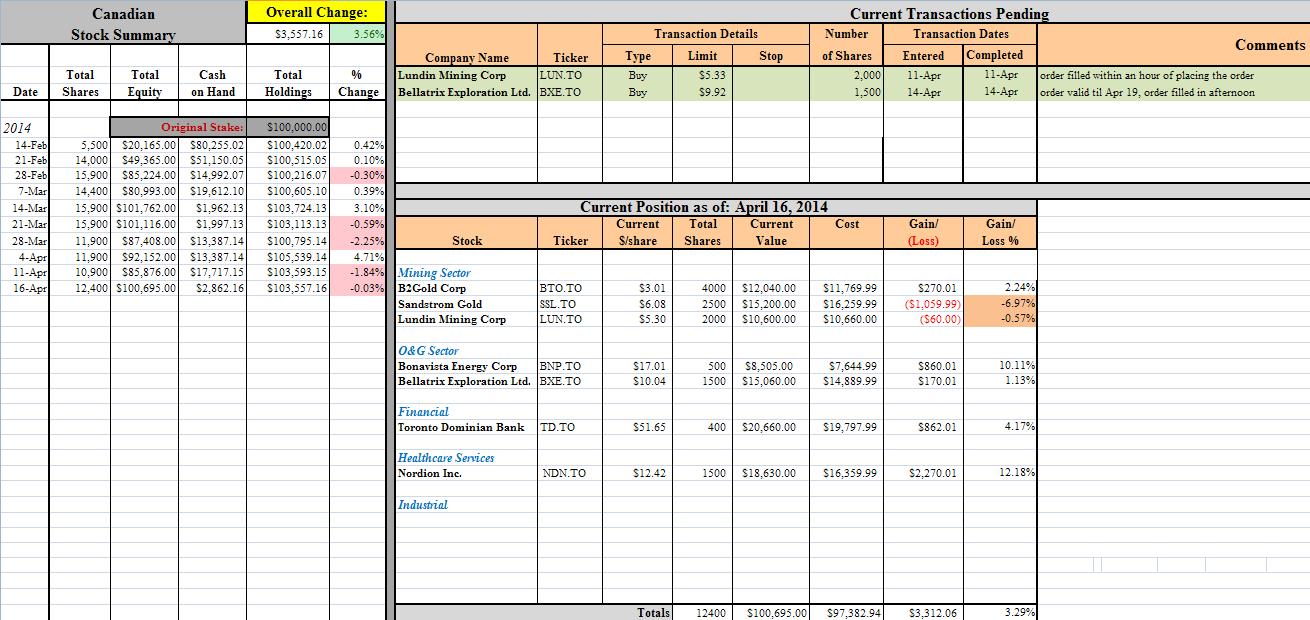Viewport: 1310px width, 620px height.
Task: Click the 2,000 number of shares cell
Action: 848,75
